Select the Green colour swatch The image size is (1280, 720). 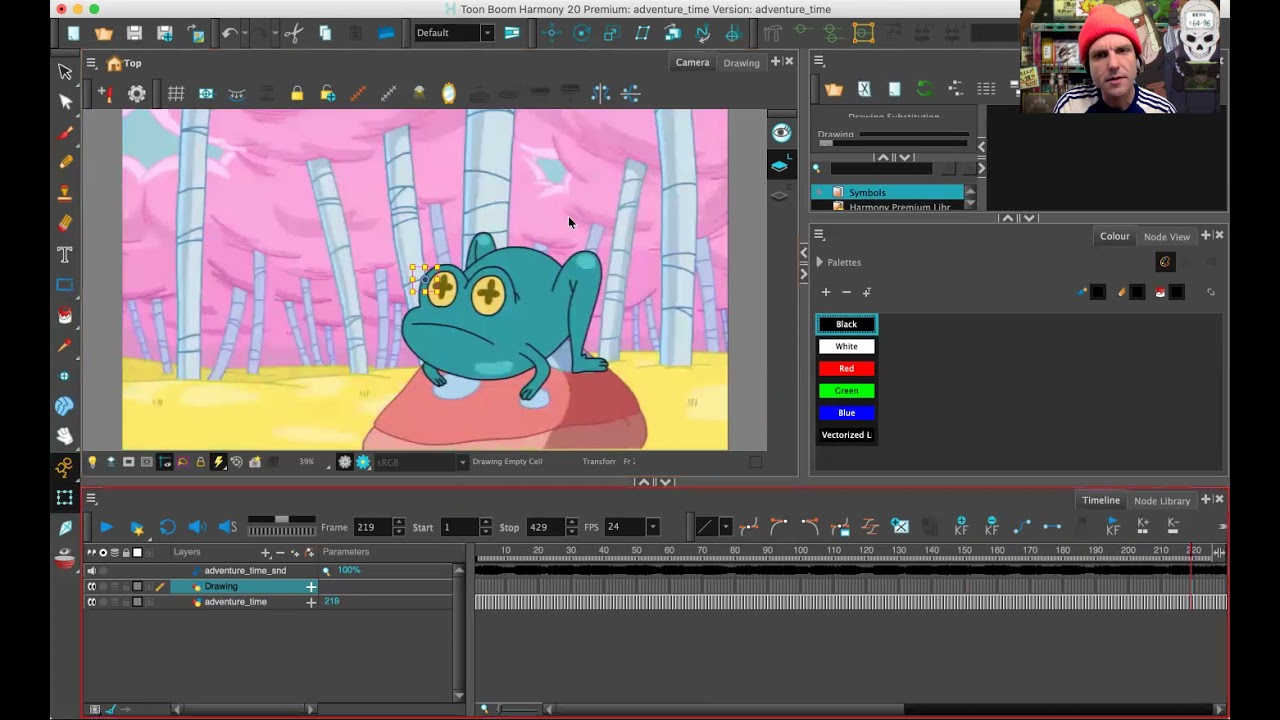point(846,391)
